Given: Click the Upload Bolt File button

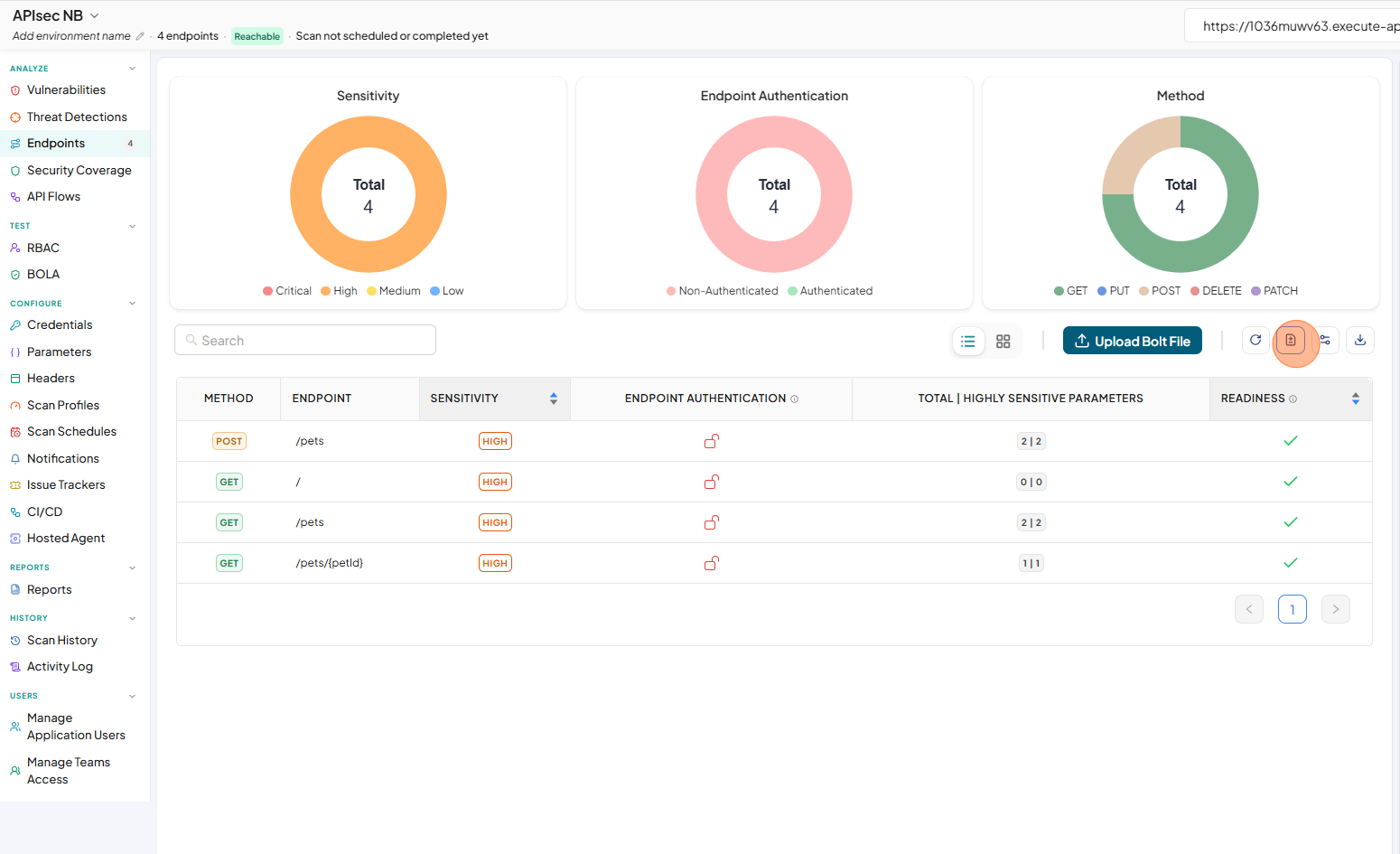Looking at the screenshot, I should coord(1133,341).
